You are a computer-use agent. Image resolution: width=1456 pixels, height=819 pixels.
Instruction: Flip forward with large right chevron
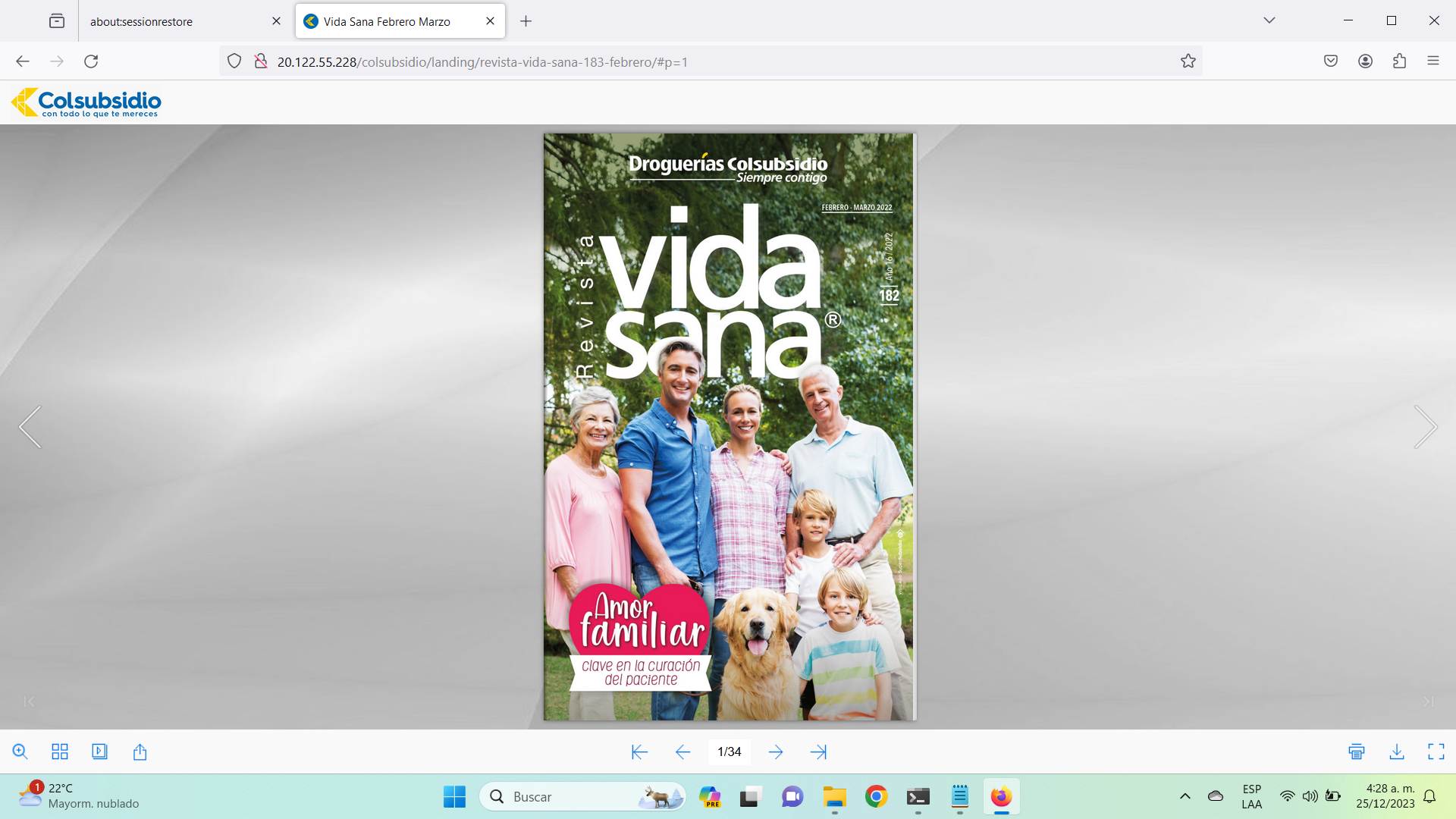pos(1425,427)
